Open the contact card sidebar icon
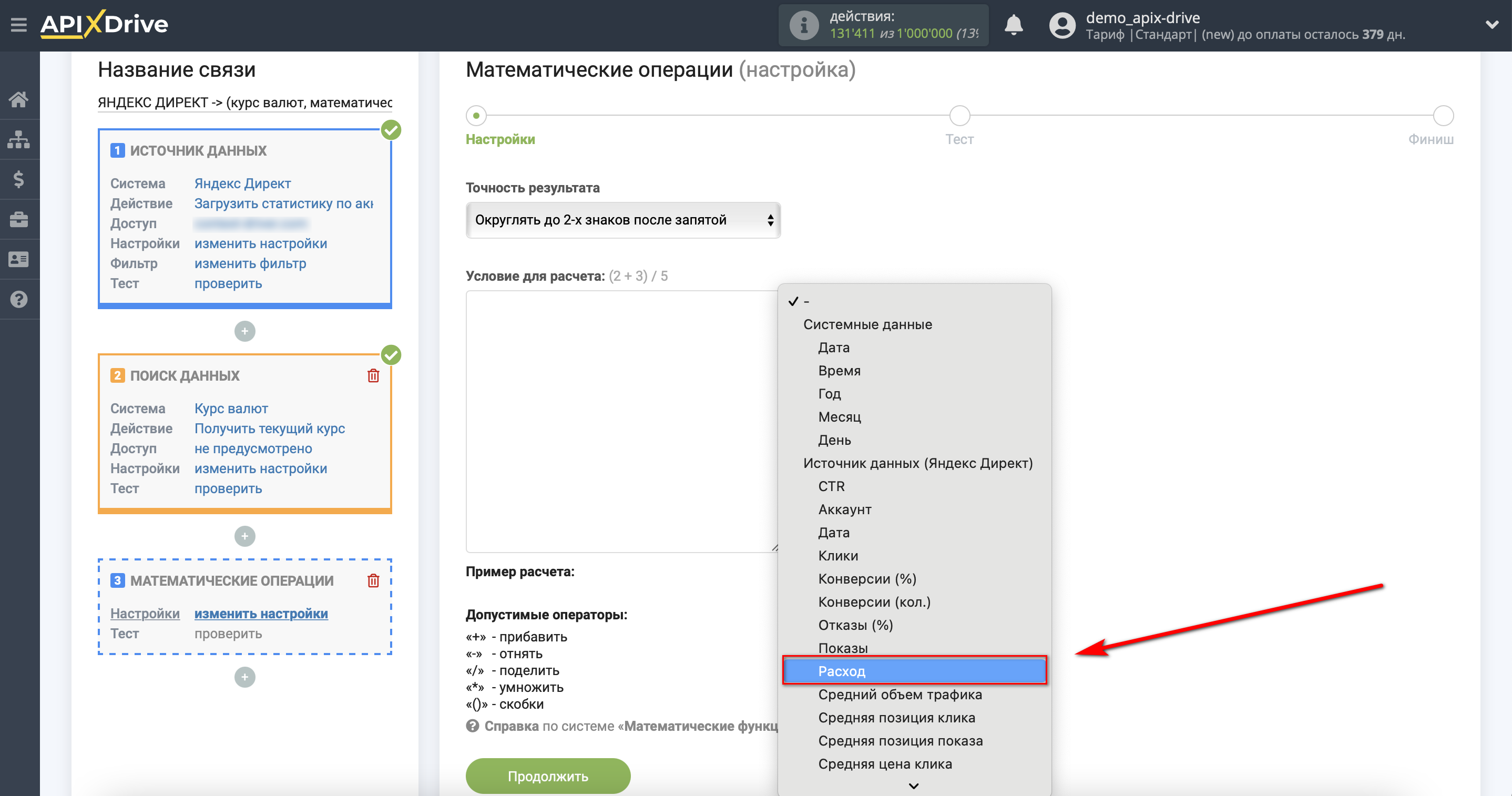The width and height of the screenshot is (1512, 796). (x=19, y=259)
